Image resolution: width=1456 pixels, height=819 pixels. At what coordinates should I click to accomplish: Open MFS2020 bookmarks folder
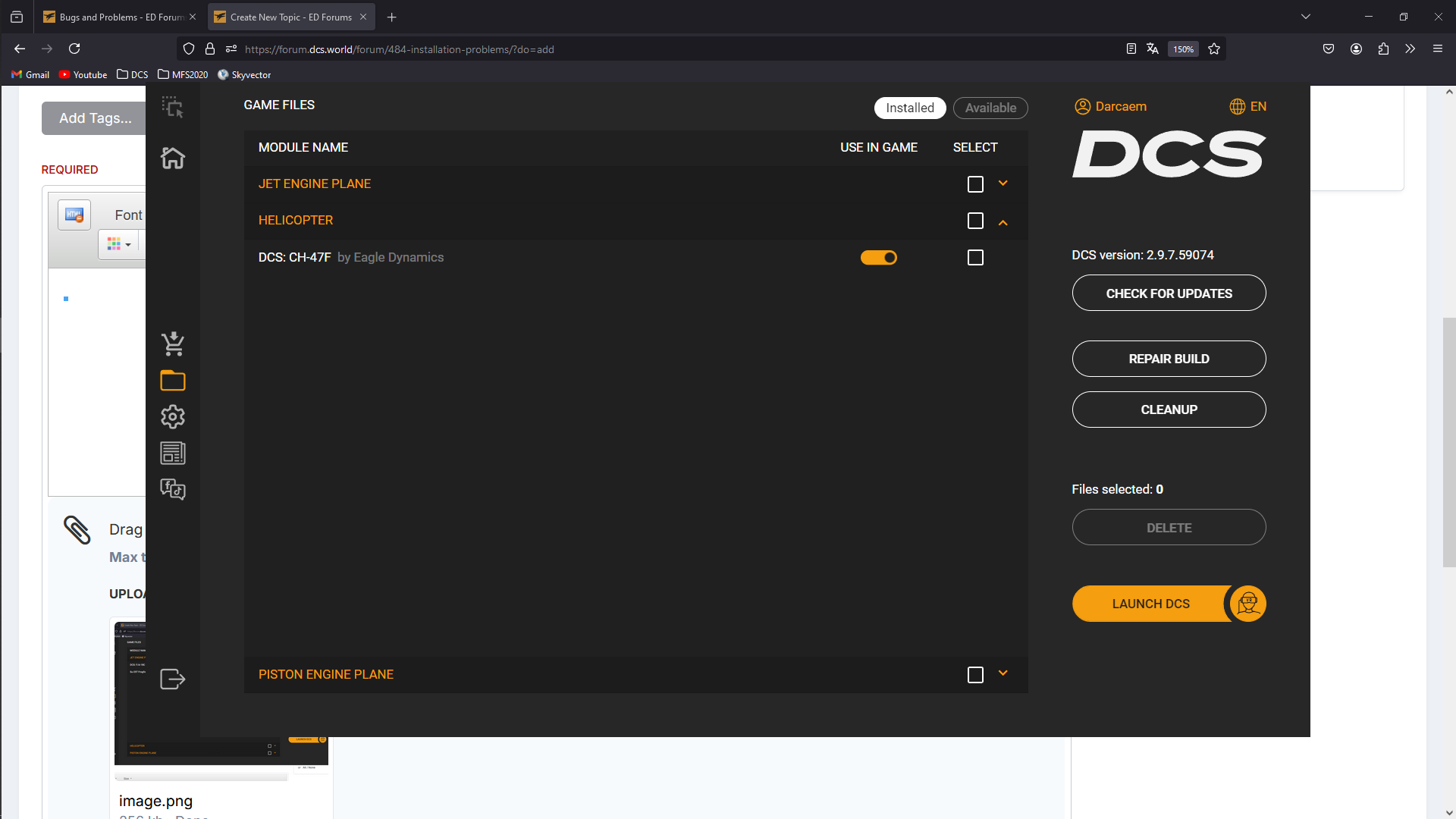tap(183, 74)
